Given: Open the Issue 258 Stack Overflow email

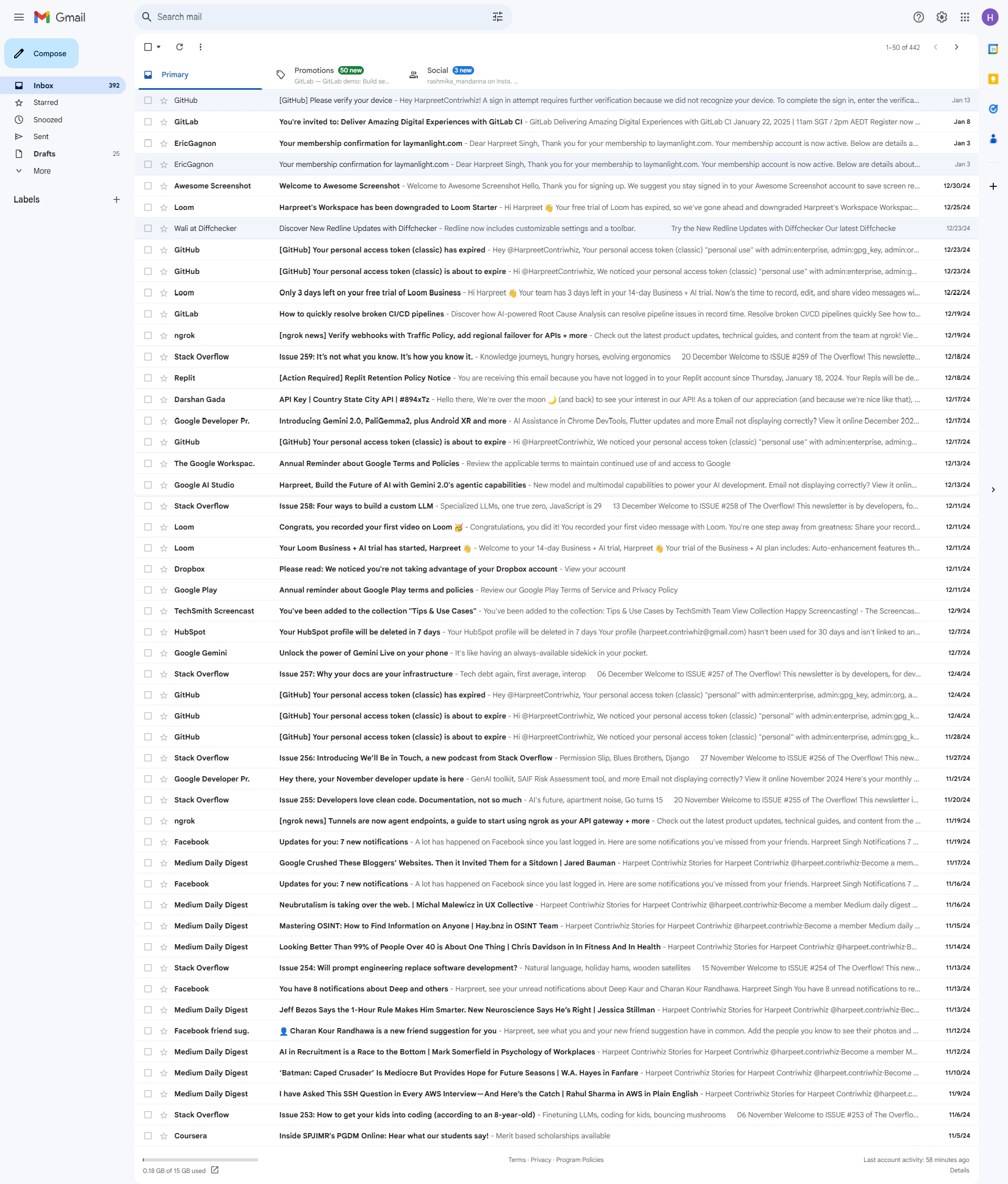Looking at the screenshot, I should (556, 506).
